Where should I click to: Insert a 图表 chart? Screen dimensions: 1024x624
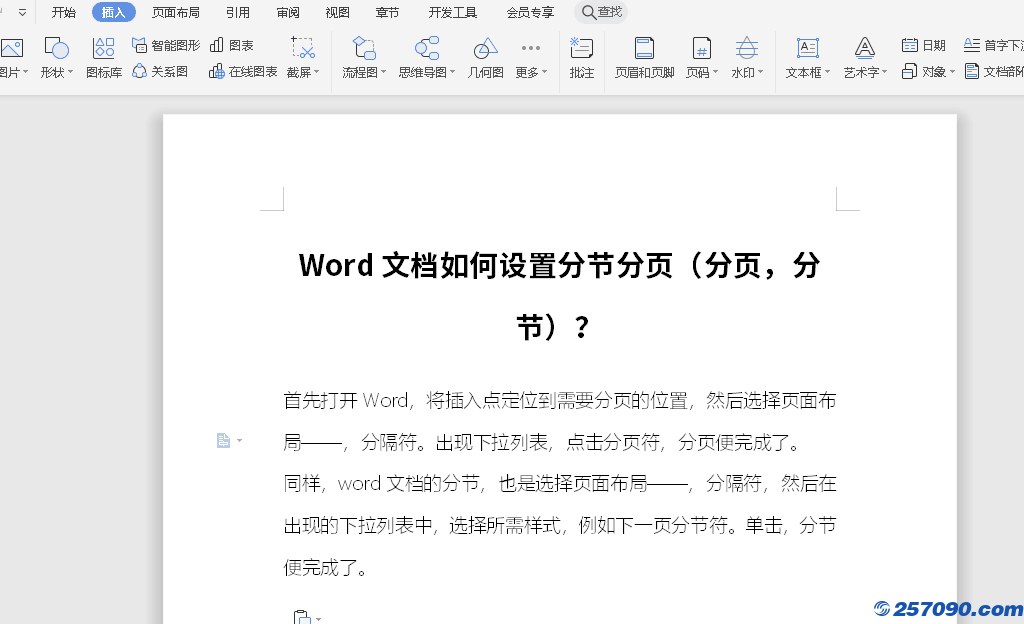pyautogui.click(x=232, y=45)
